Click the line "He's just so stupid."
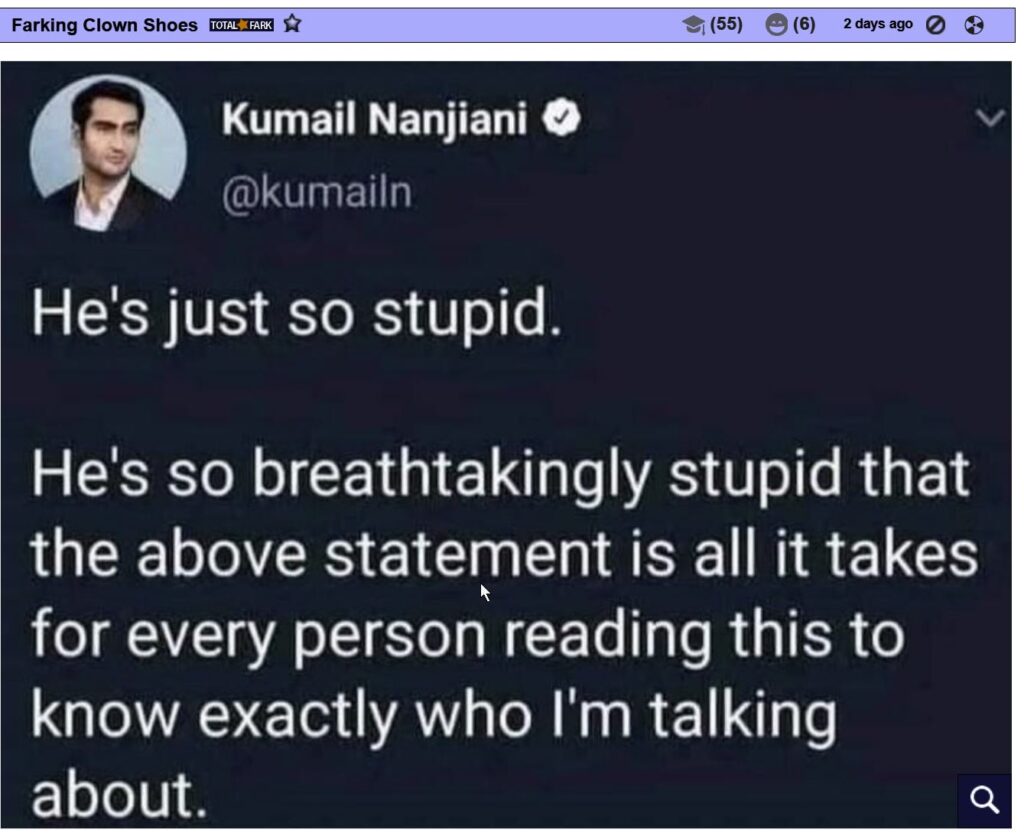Image resolution: width=1024 pixels, height=836 pixels. (x=291, y=316)
